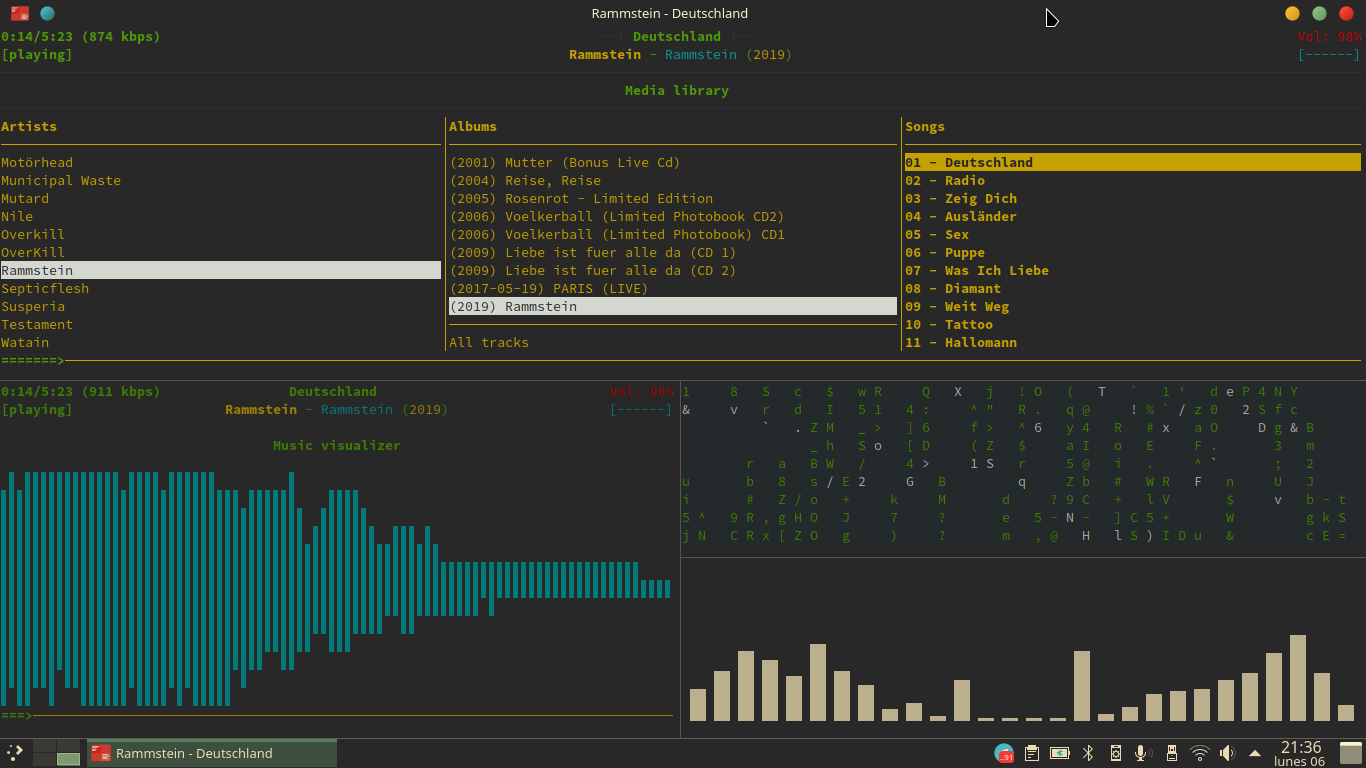Viewport: 1366px width, 768px height.
Task: Open the Wi-Fi network tray icon
Action: [x=1200, y=753]
